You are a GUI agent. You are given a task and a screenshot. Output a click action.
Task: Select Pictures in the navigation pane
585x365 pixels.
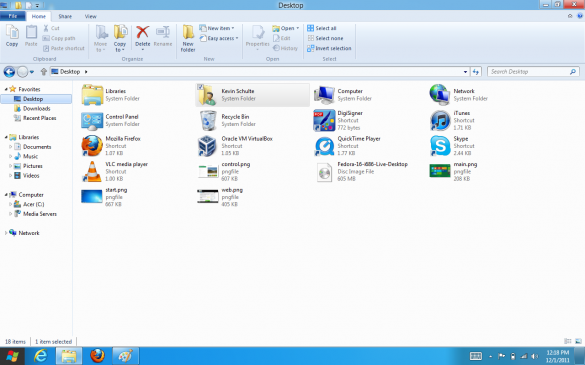click(x=32, y=166)
